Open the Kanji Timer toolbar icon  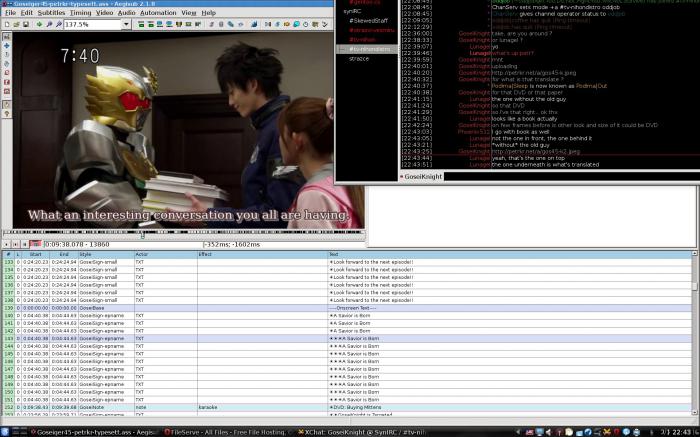pos(315,24)
